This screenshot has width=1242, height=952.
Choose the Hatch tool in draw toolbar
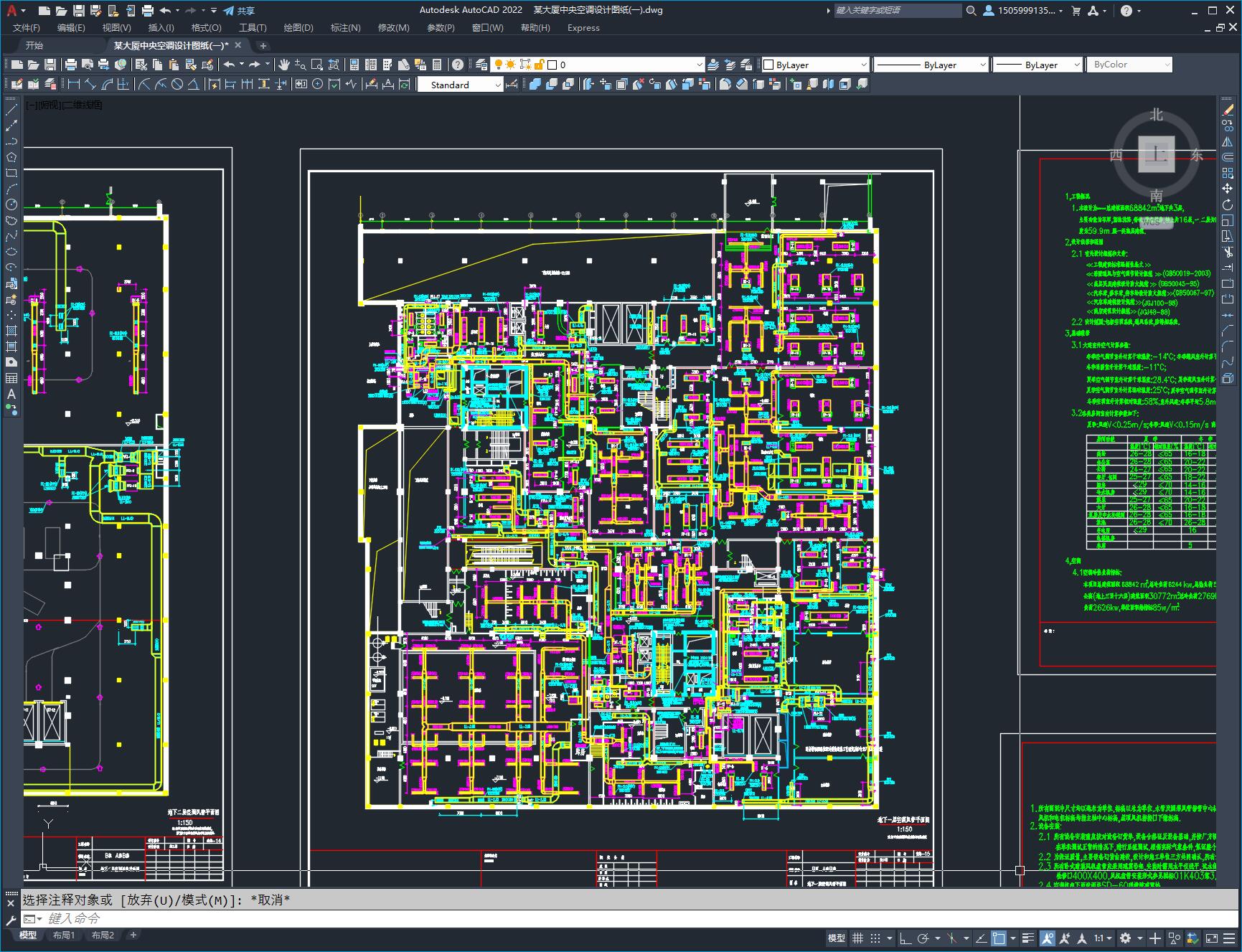tap(11, 331)
